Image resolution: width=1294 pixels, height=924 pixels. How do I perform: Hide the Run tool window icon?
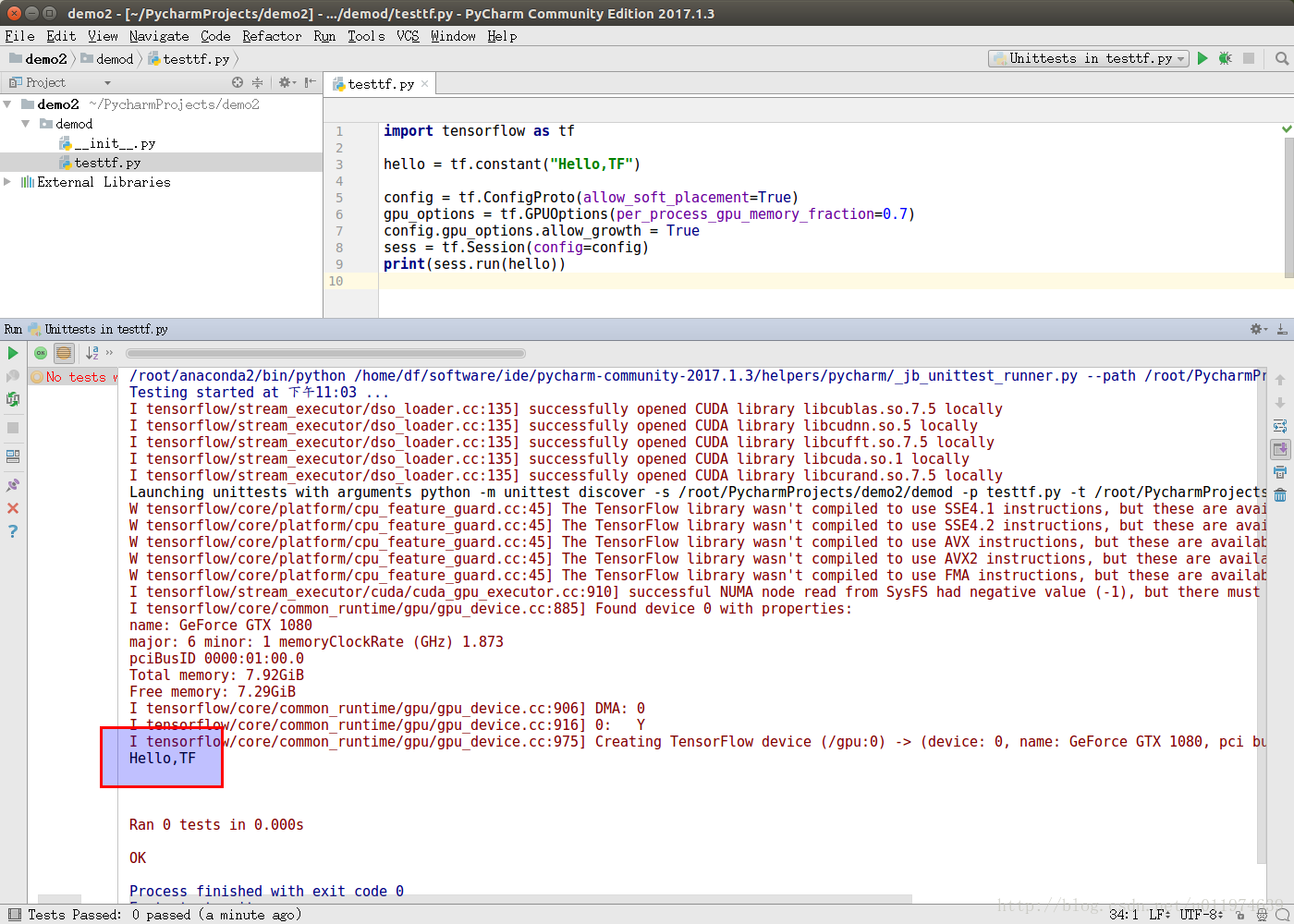[x=1282, y=329]
